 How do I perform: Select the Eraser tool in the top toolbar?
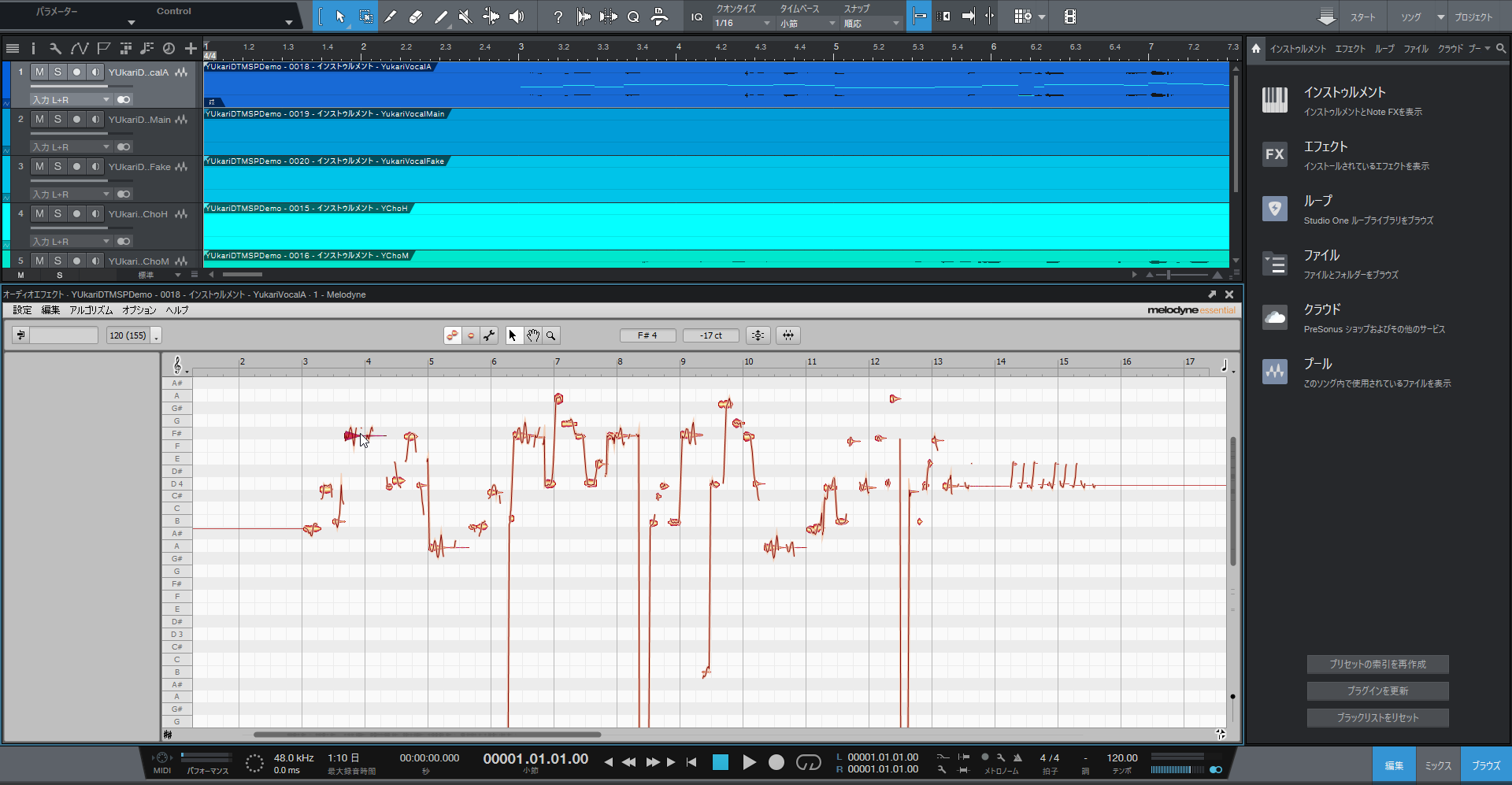416,17
